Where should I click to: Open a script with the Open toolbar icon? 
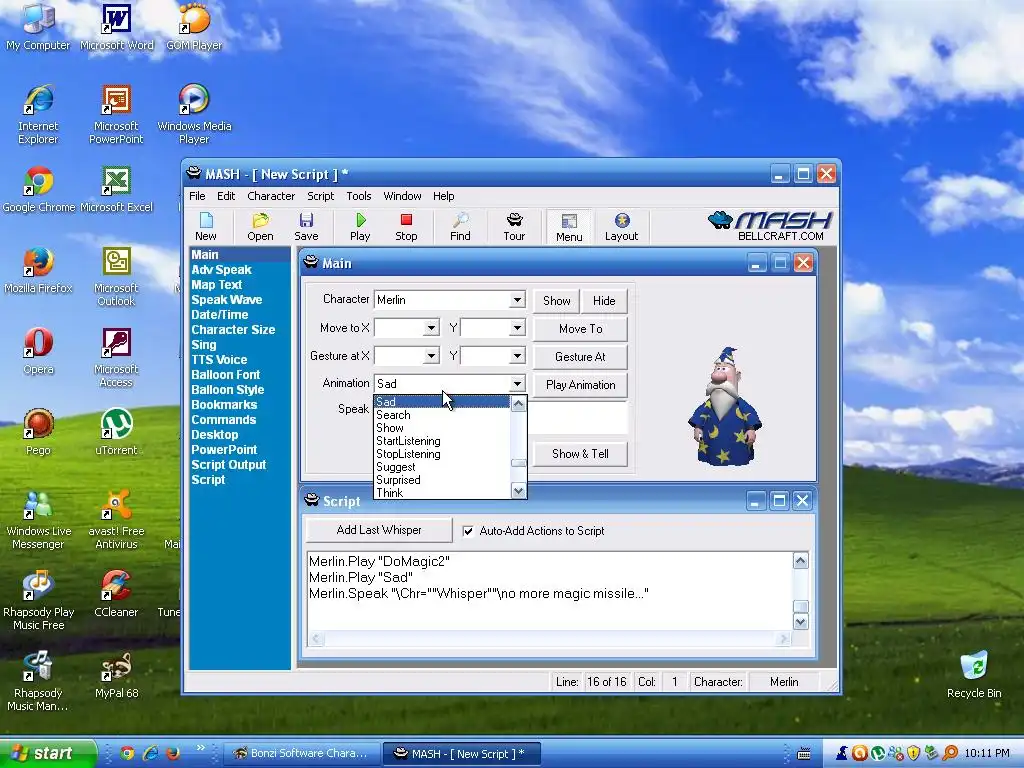[260, 226]
